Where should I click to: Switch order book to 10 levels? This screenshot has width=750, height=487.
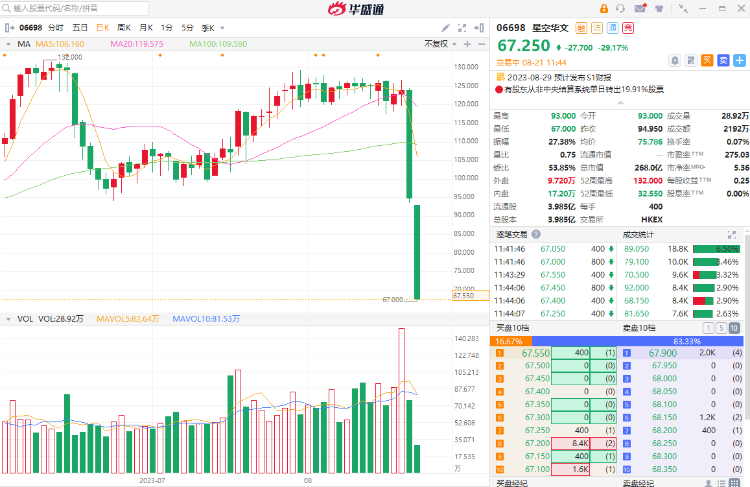click(735, 327)
